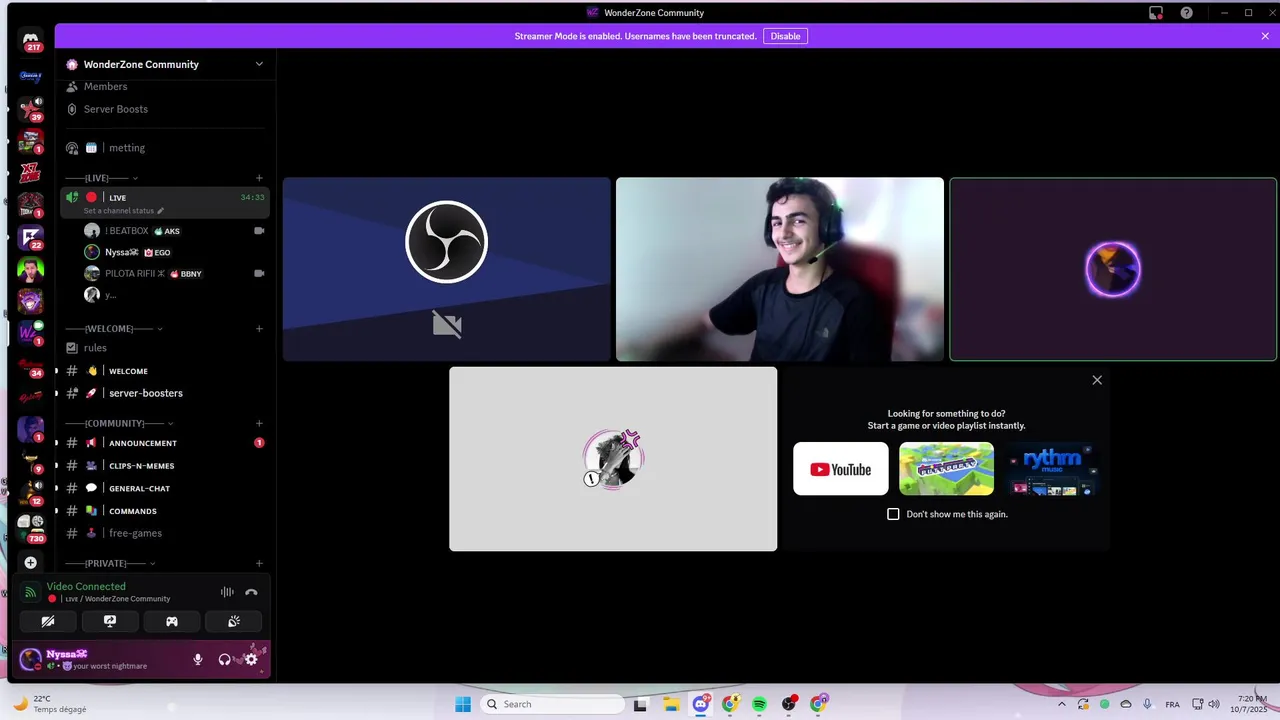1280x720 pixels.
Task: Start an activity with gamepad icon
Action: 172,621
